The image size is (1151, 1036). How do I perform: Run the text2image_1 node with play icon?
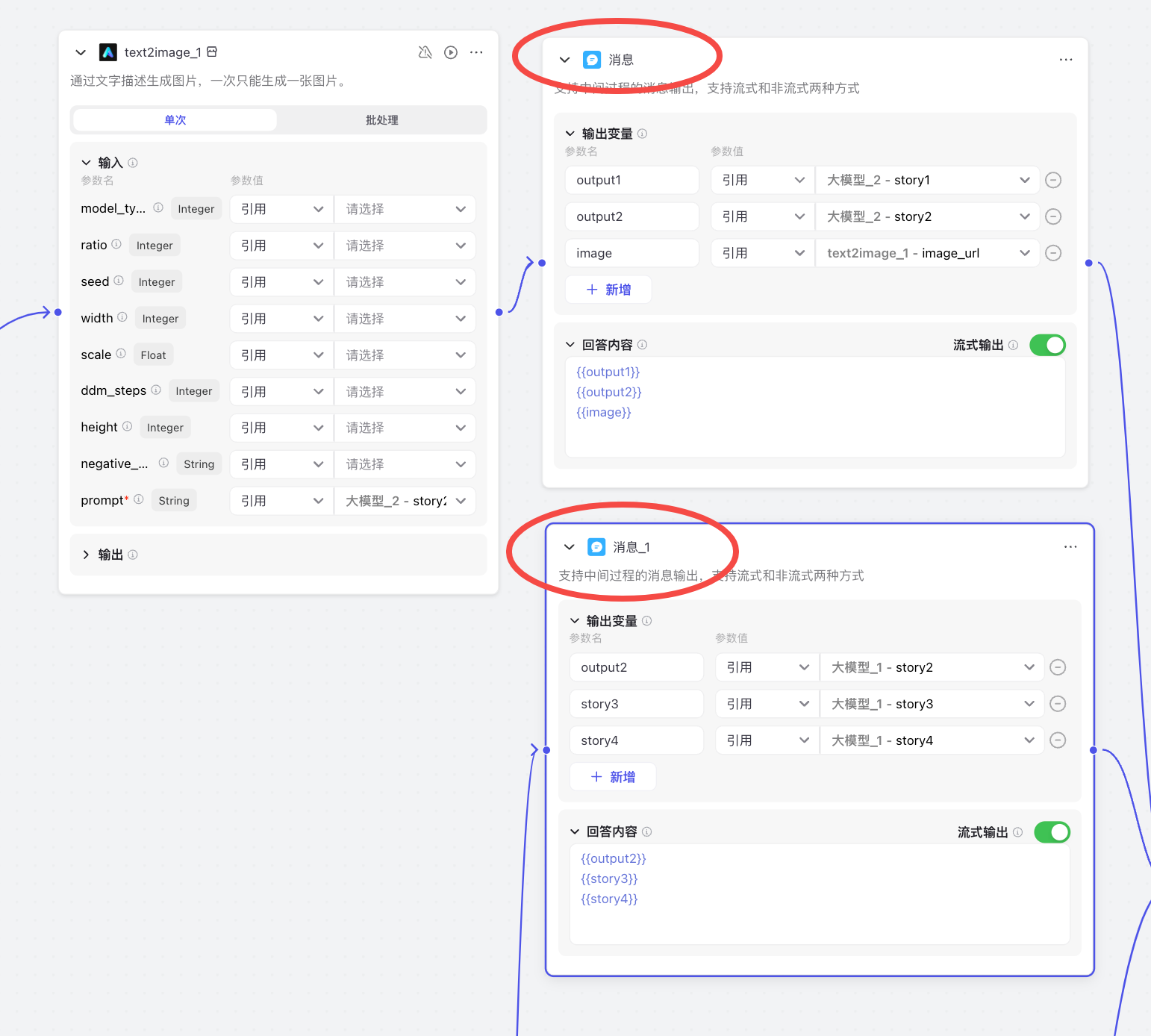(x=451, y=52)
